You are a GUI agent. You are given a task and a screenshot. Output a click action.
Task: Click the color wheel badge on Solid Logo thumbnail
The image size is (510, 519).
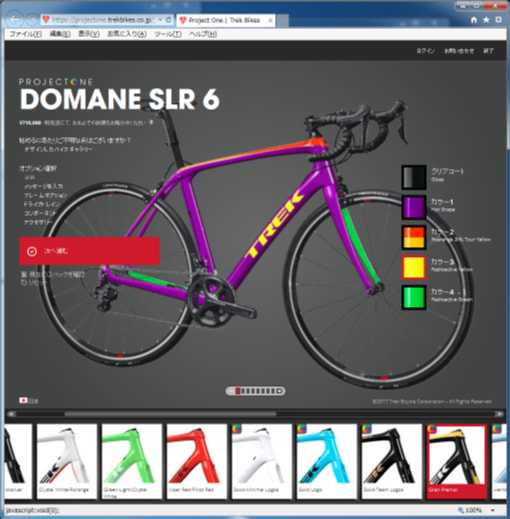click(x=302, y=429)
